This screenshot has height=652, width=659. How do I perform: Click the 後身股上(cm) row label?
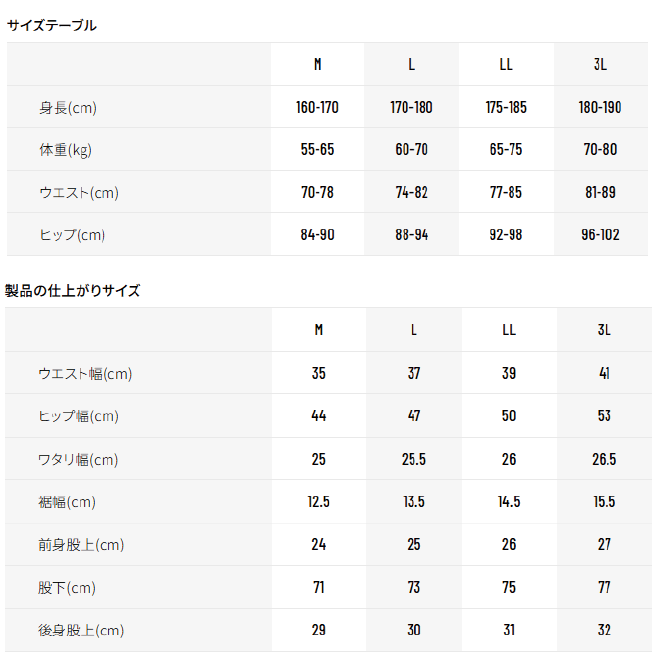81,631
